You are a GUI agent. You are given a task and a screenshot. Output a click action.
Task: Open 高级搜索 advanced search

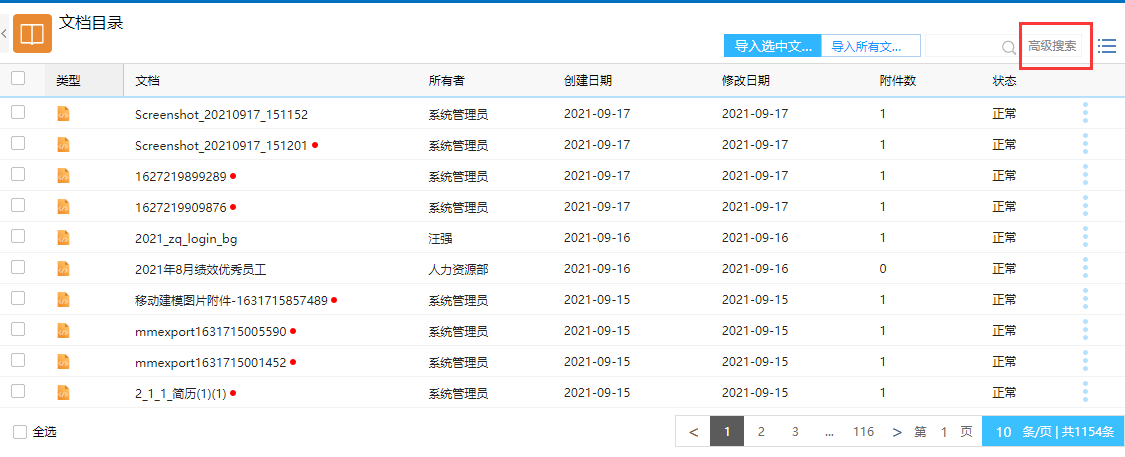1052,46
